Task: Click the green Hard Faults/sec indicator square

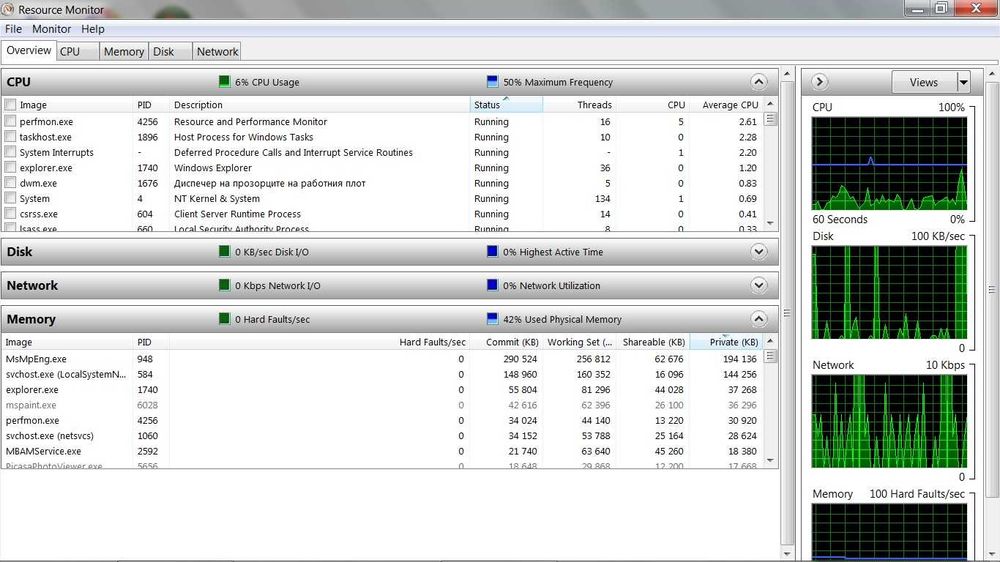Action: pyautogui.click(x=224, y=318)
